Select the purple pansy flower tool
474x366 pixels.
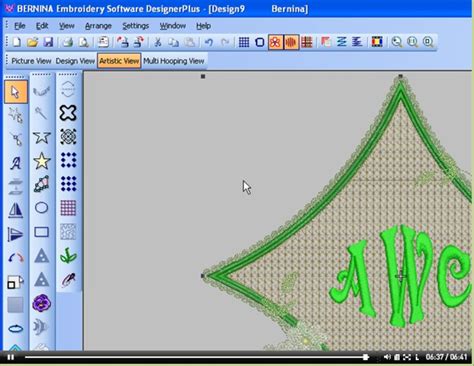(41, 303)
